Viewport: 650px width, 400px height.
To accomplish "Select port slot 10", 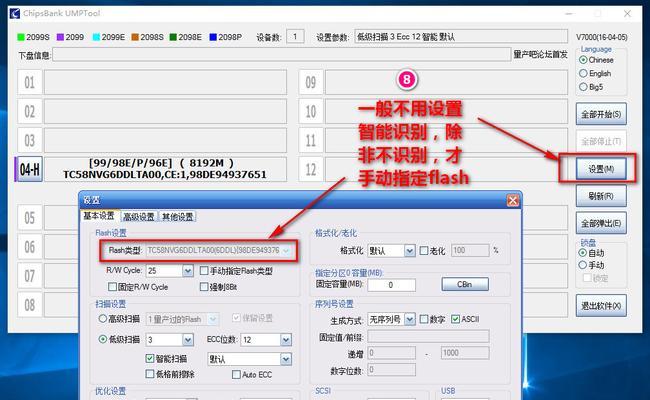I will [310, 112].
